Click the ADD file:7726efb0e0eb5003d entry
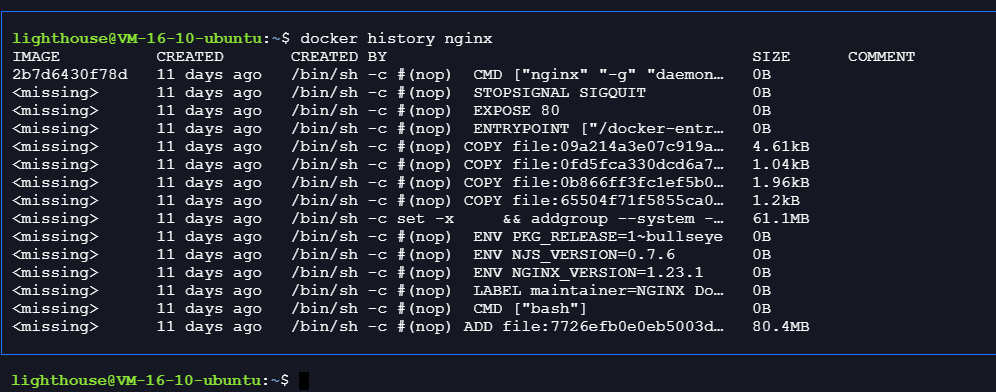This screenshot has width=996, height=392. pos(594,327)
